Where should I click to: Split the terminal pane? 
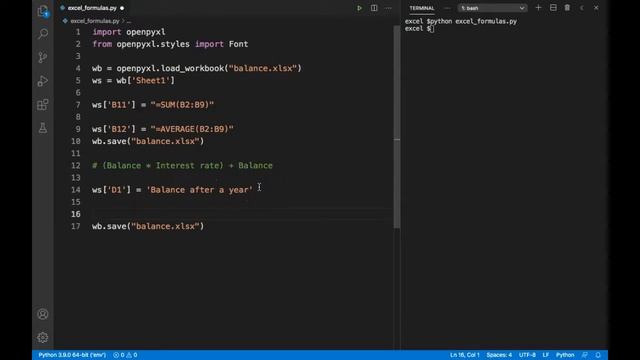point(553,8)
